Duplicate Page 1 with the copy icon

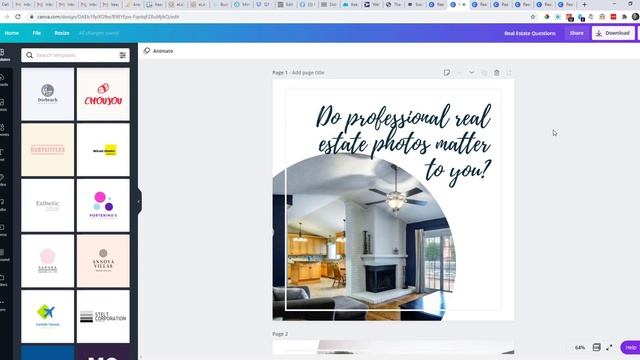484,73
